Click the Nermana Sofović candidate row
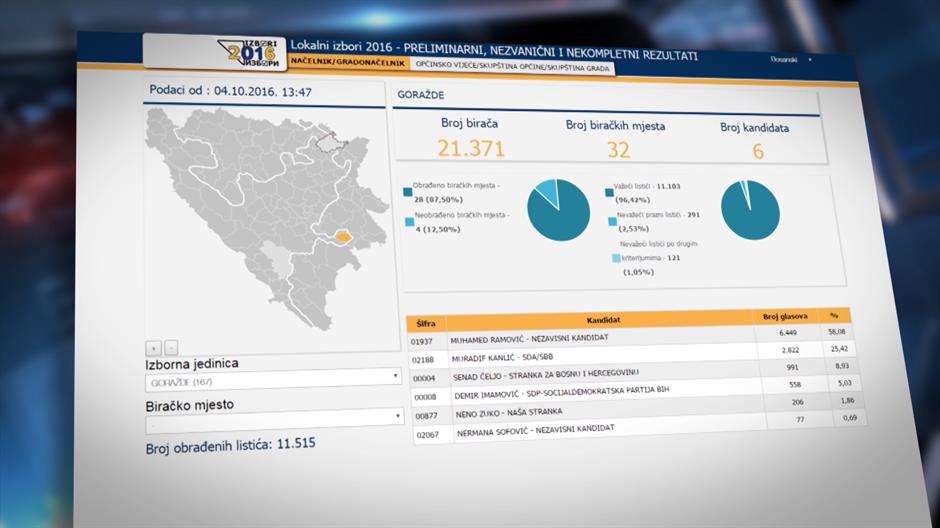Viewport: 940px width, 528px height. tap(598, 430)
